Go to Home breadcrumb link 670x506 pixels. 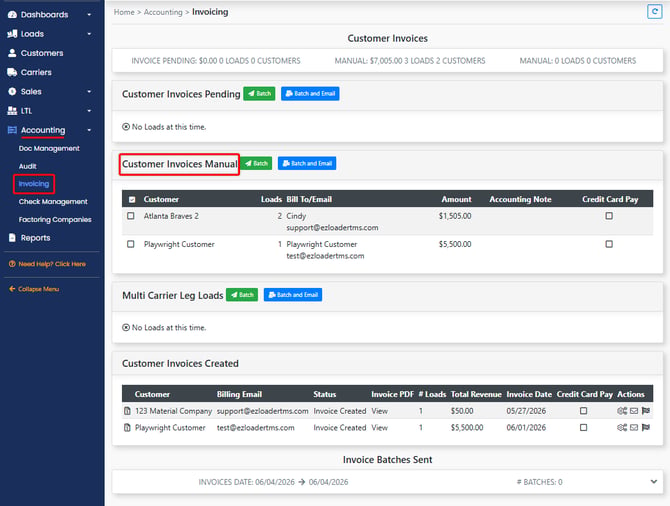tap(124, 12)
